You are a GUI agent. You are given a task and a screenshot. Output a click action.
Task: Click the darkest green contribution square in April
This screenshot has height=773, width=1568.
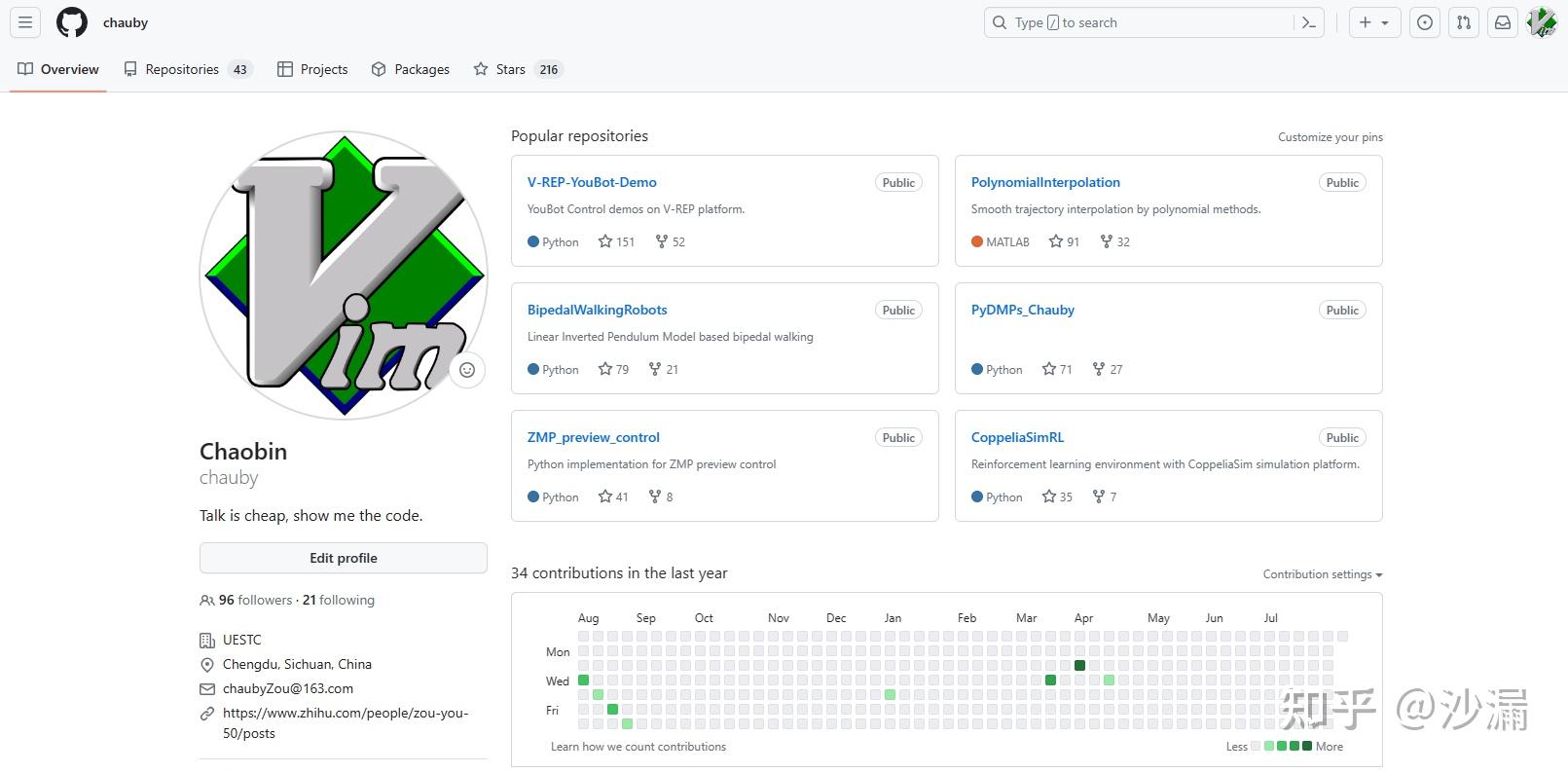click(1079, 665)
